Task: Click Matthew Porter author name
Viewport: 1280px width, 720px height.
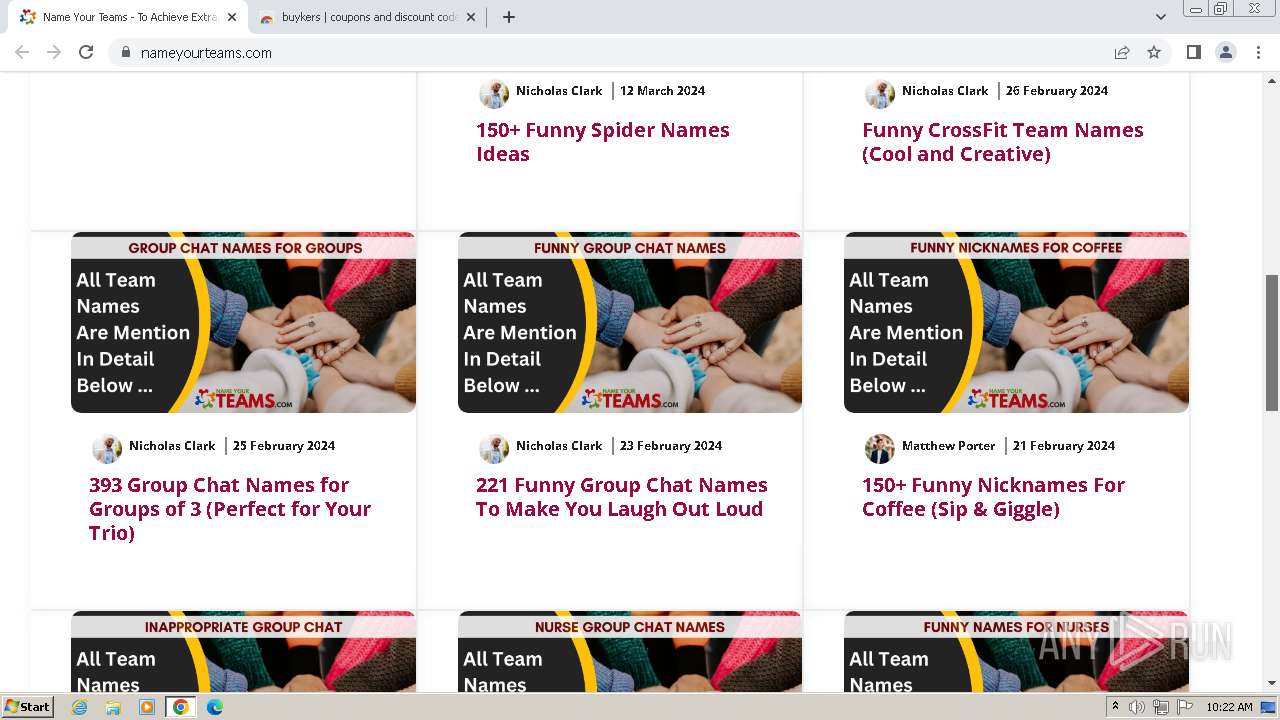Action: click(948, 446)
